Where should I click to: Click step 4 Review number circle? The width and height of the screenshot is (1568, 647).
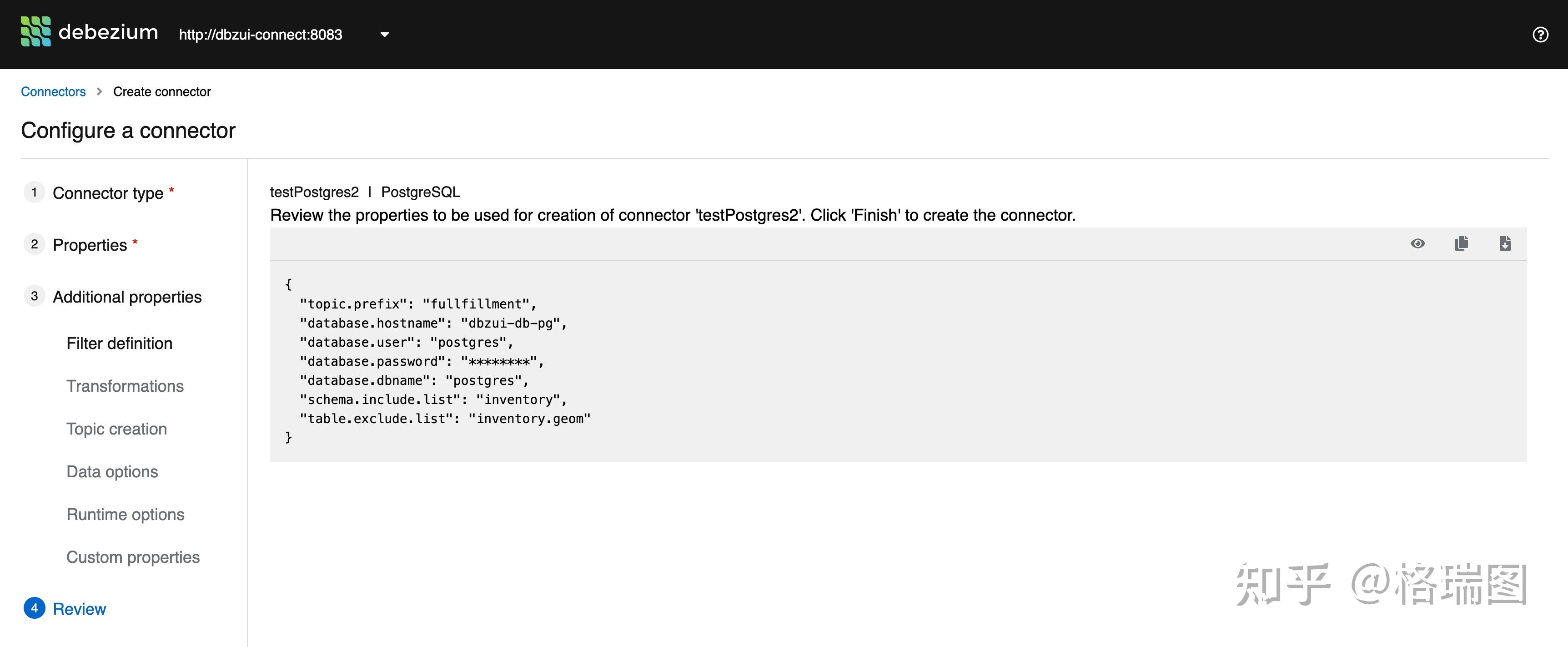click(34, 608)
